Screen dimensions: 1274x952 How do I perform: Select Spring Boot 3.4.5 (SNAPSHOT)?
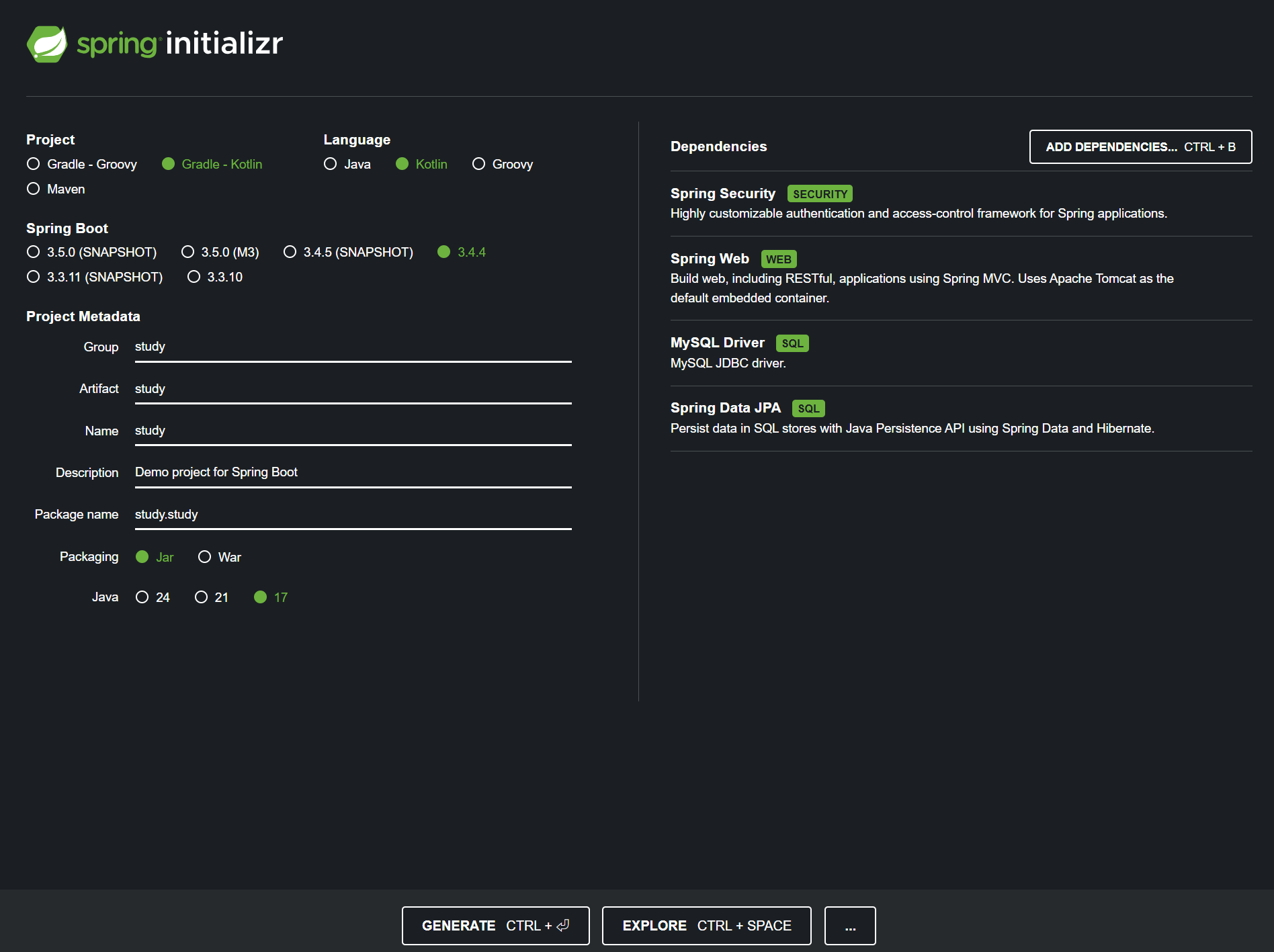pyautogui.click(x=348, y=252)
